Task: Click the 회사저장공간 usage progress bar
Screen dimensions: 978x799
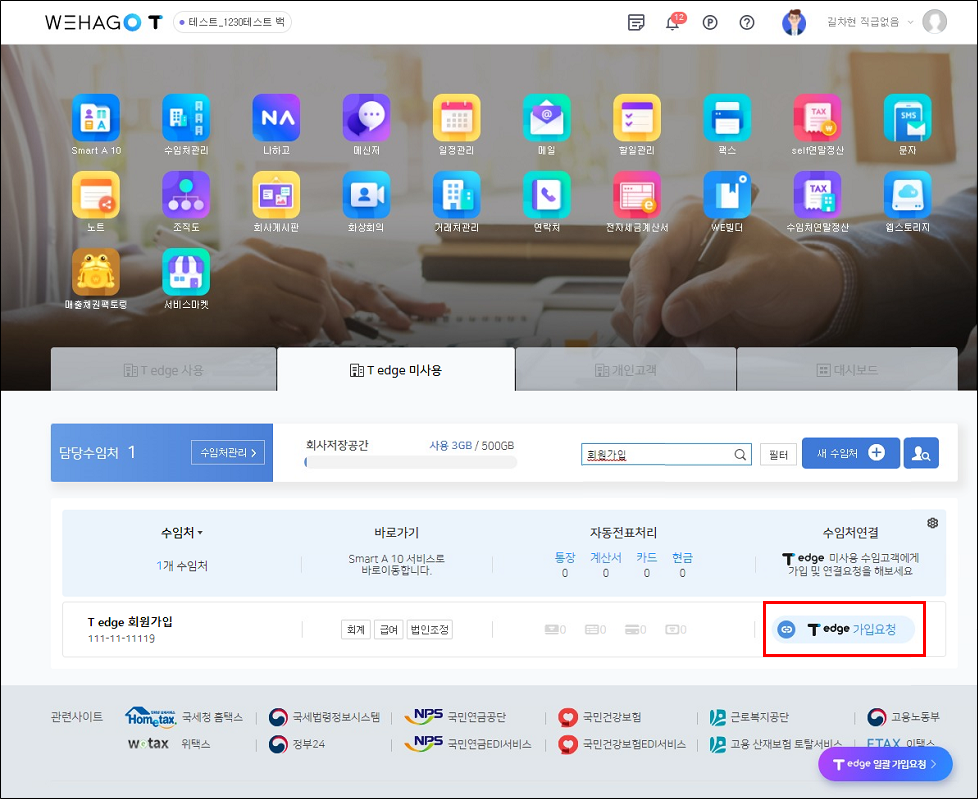Action: 410,463
